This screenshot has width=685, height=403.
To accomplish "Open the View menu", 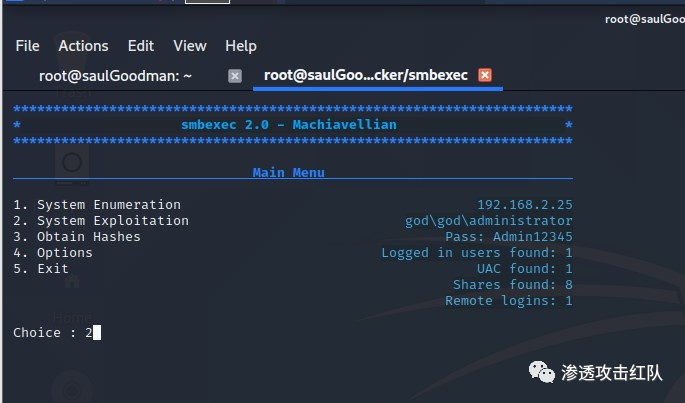I will pyautogui.click(x=189, y=46).
